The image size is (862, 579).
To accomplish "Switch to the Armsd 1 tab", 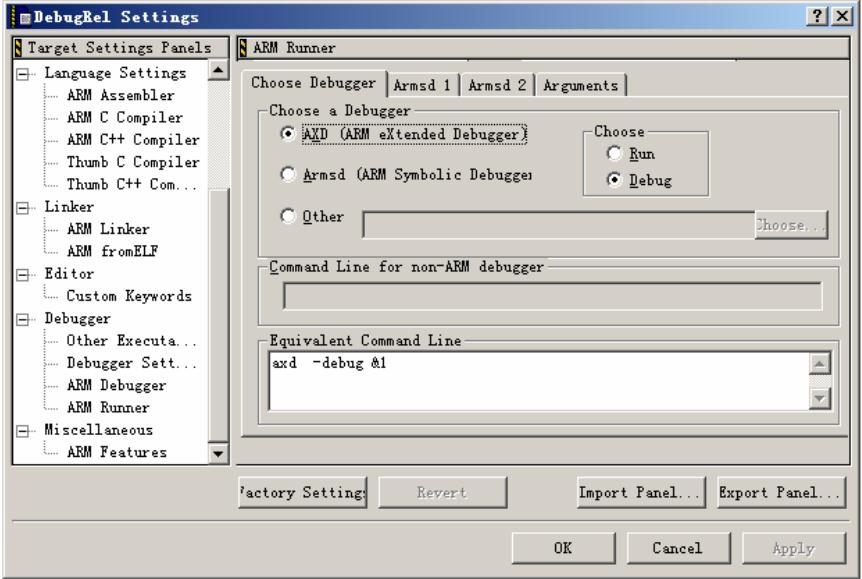I will click(425, 85).
